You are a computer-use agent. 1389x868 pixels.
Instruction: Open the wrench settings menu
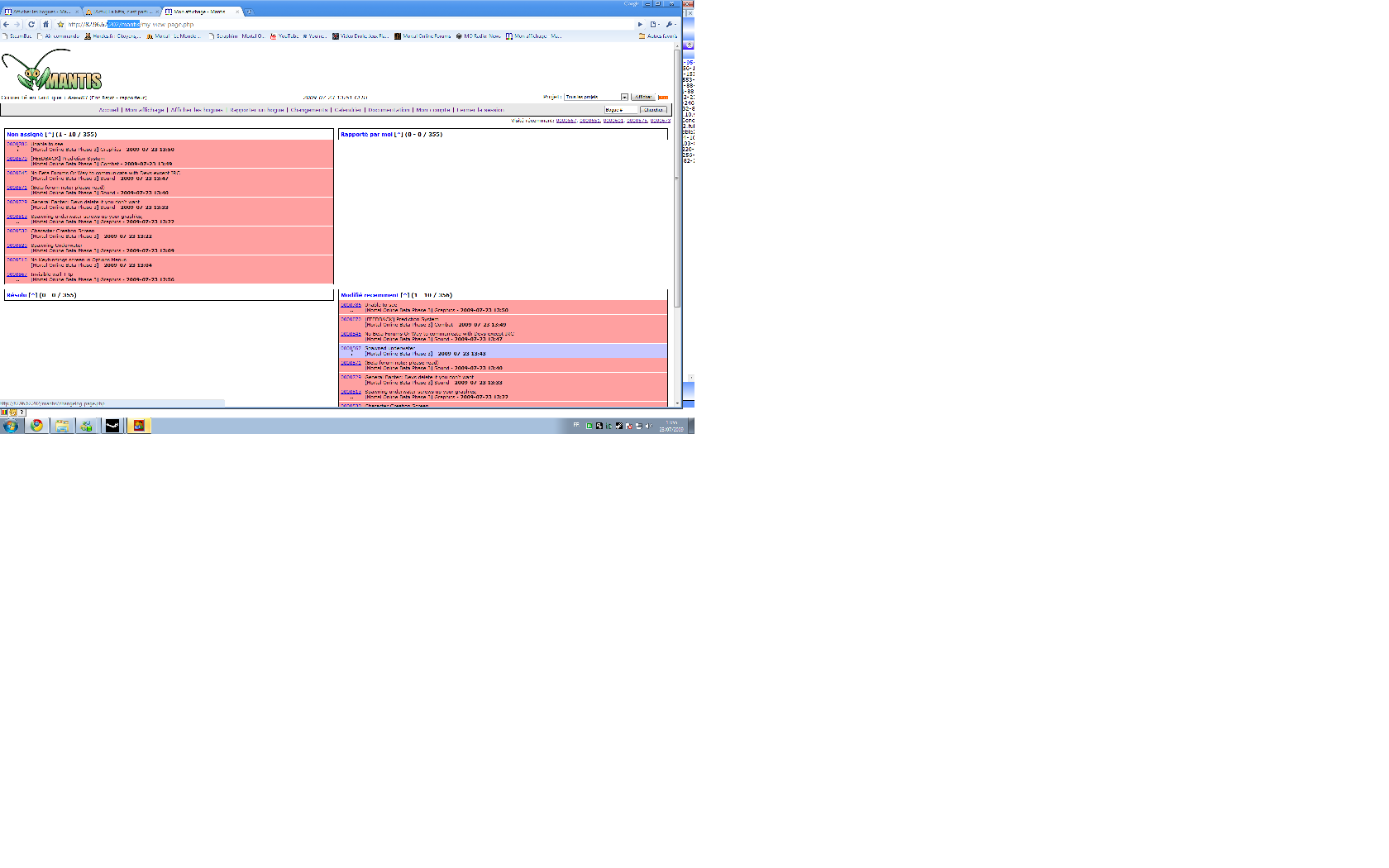click(x=670, y=24)
